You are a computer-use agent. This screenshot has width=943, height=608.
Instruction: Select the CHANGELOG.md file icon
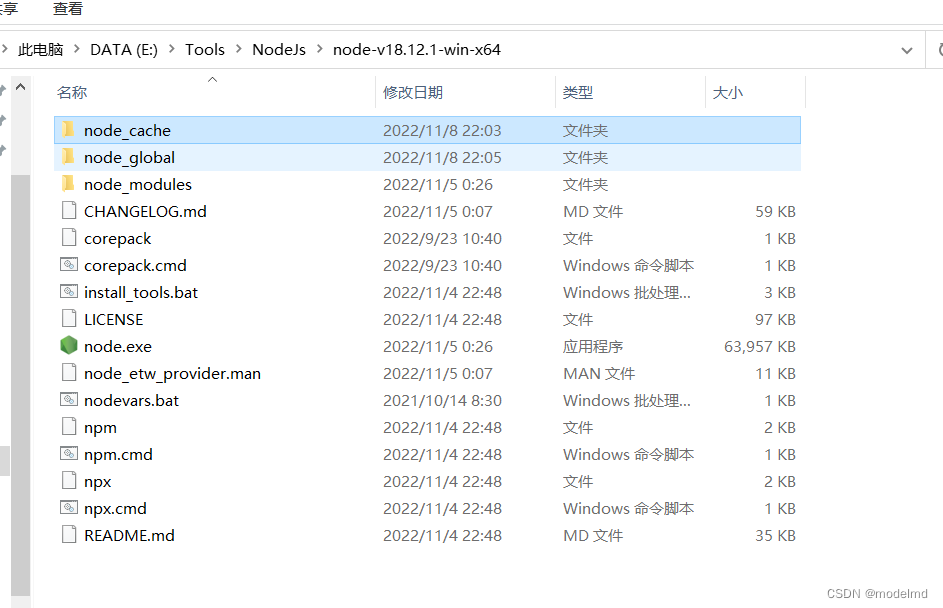point(68,211)
